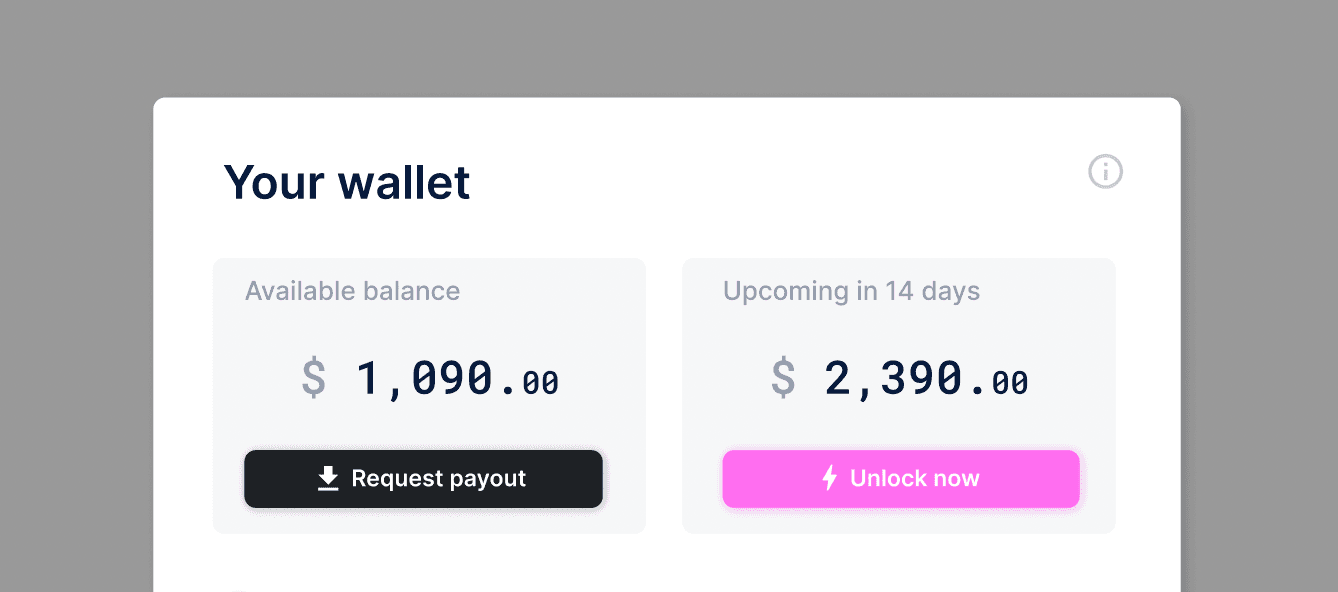Click the "Unlock now" text label
This screenshot has height=592, width=1338.
tap(914, 479)
